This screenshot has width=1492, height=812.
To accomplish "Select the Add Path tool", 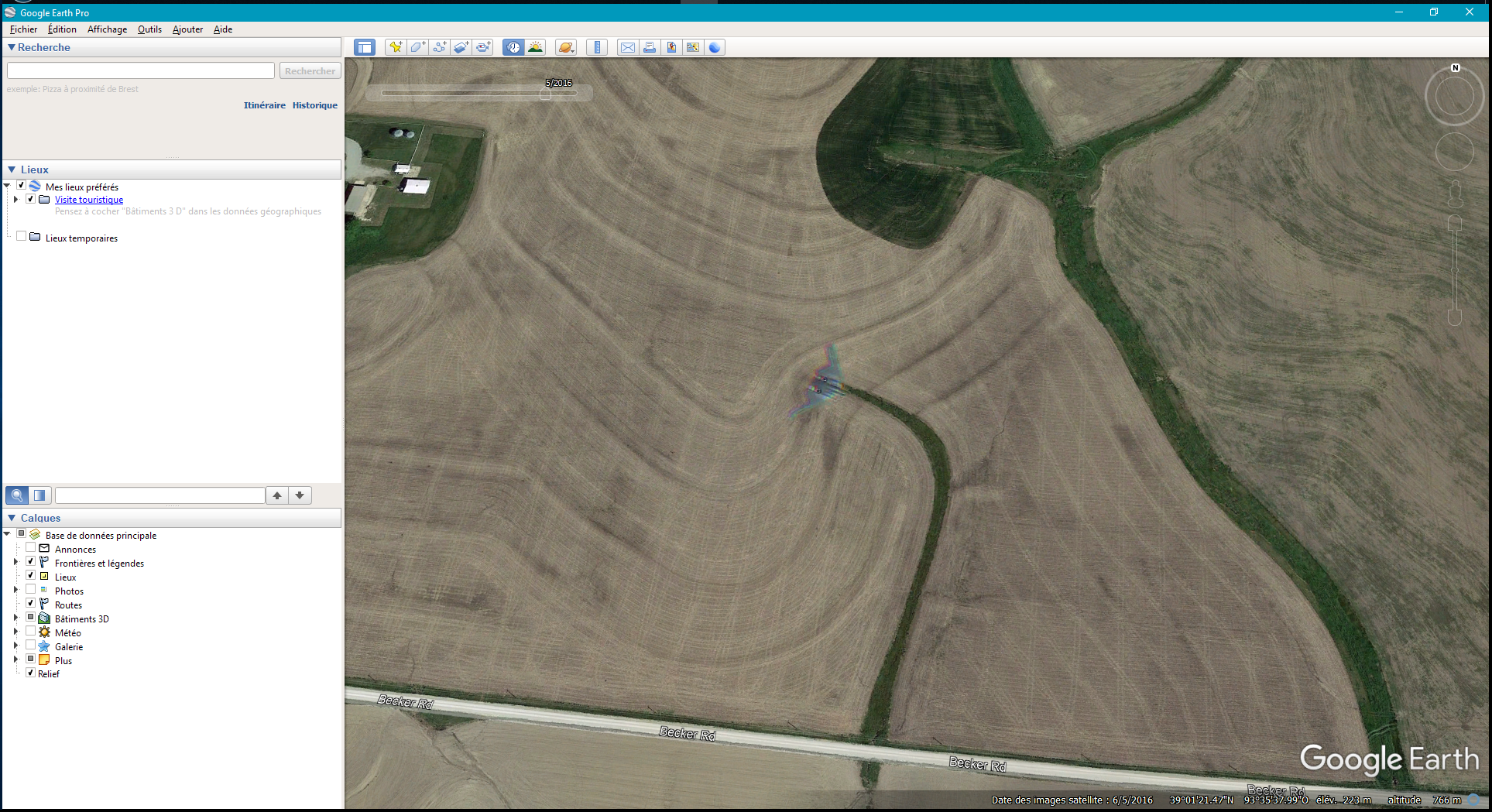I will pyautogui.click(x=439, y=47).
